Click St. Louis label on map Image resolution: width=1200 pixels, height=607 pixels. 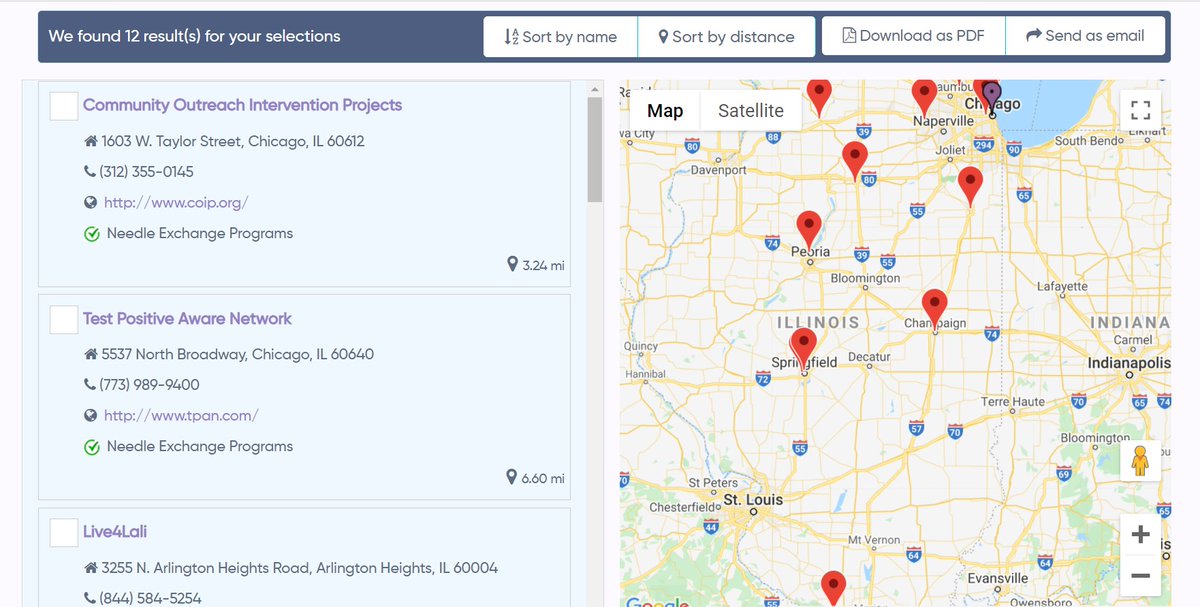(x=754, y=499)
